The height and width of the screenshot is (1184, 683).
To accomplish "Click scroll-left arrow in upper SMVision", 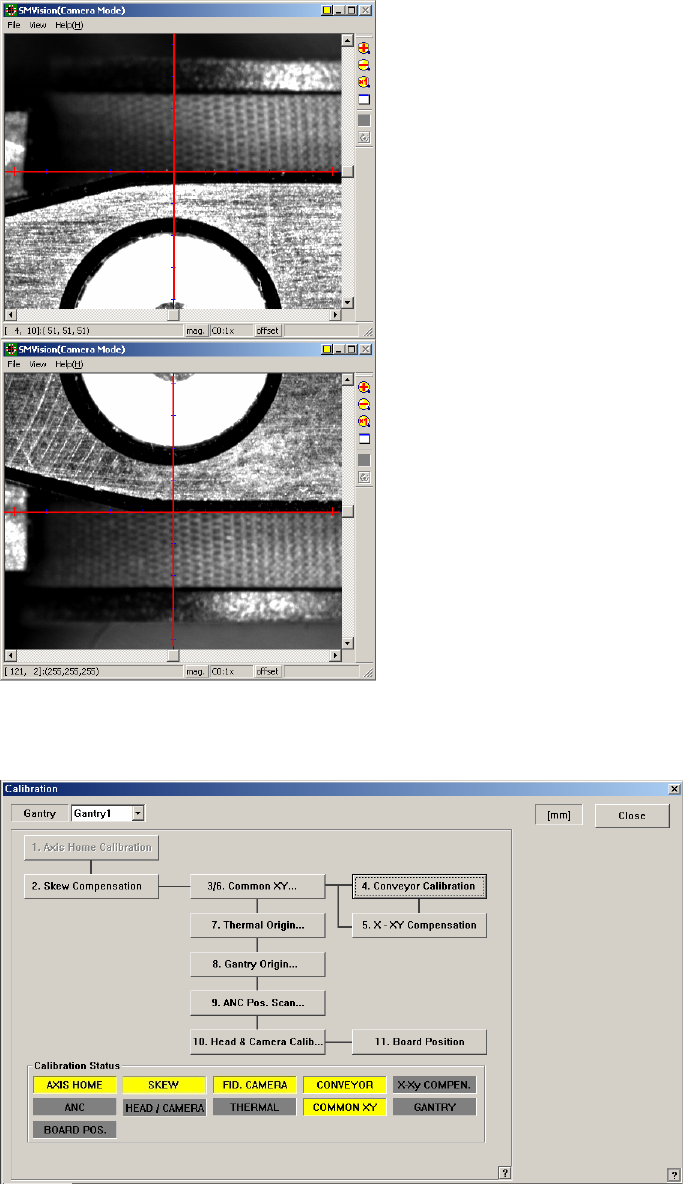I will tap(10, 315).
